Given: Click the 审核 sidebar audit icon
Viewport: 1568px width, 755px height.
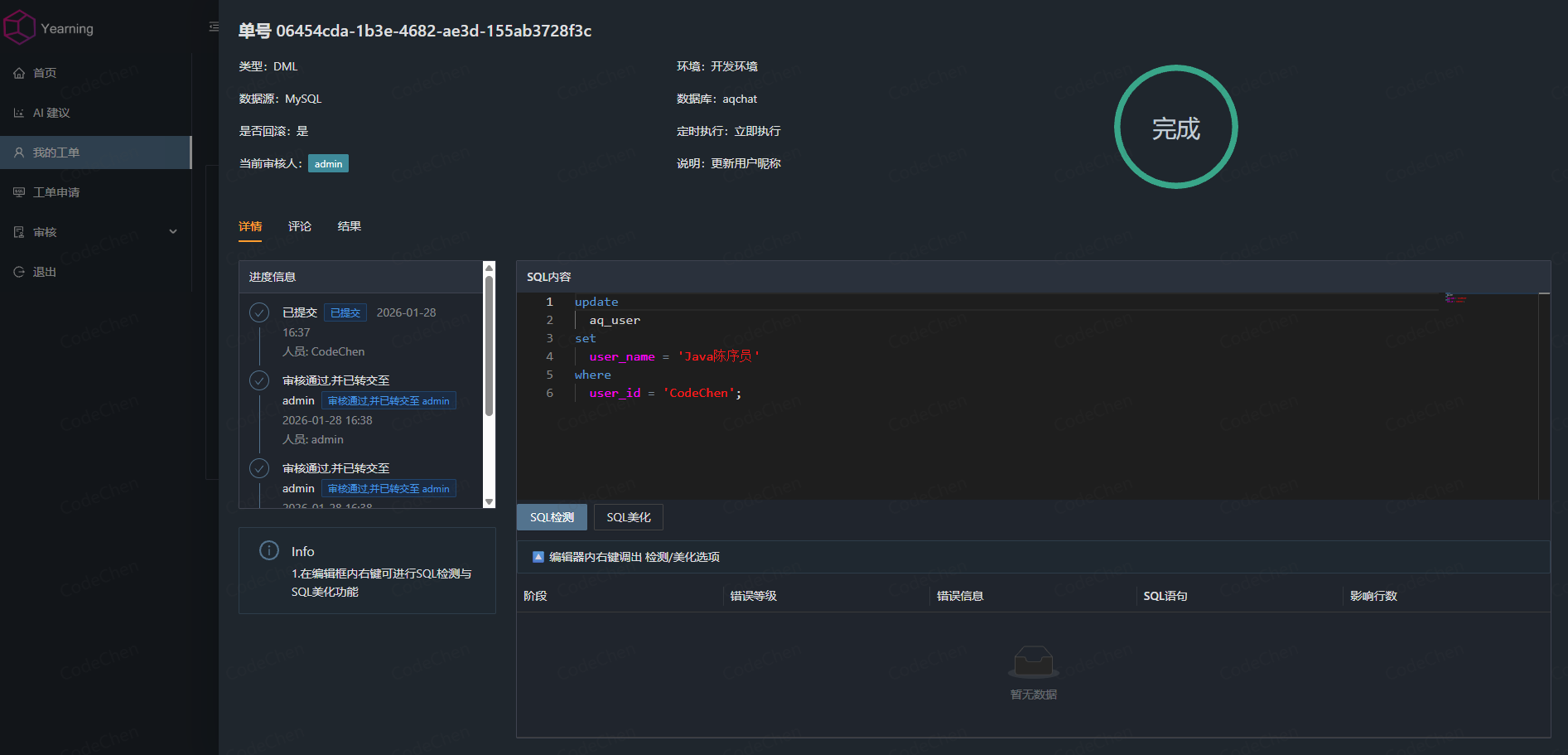Looking at the screenshot, I should point(19,232).
